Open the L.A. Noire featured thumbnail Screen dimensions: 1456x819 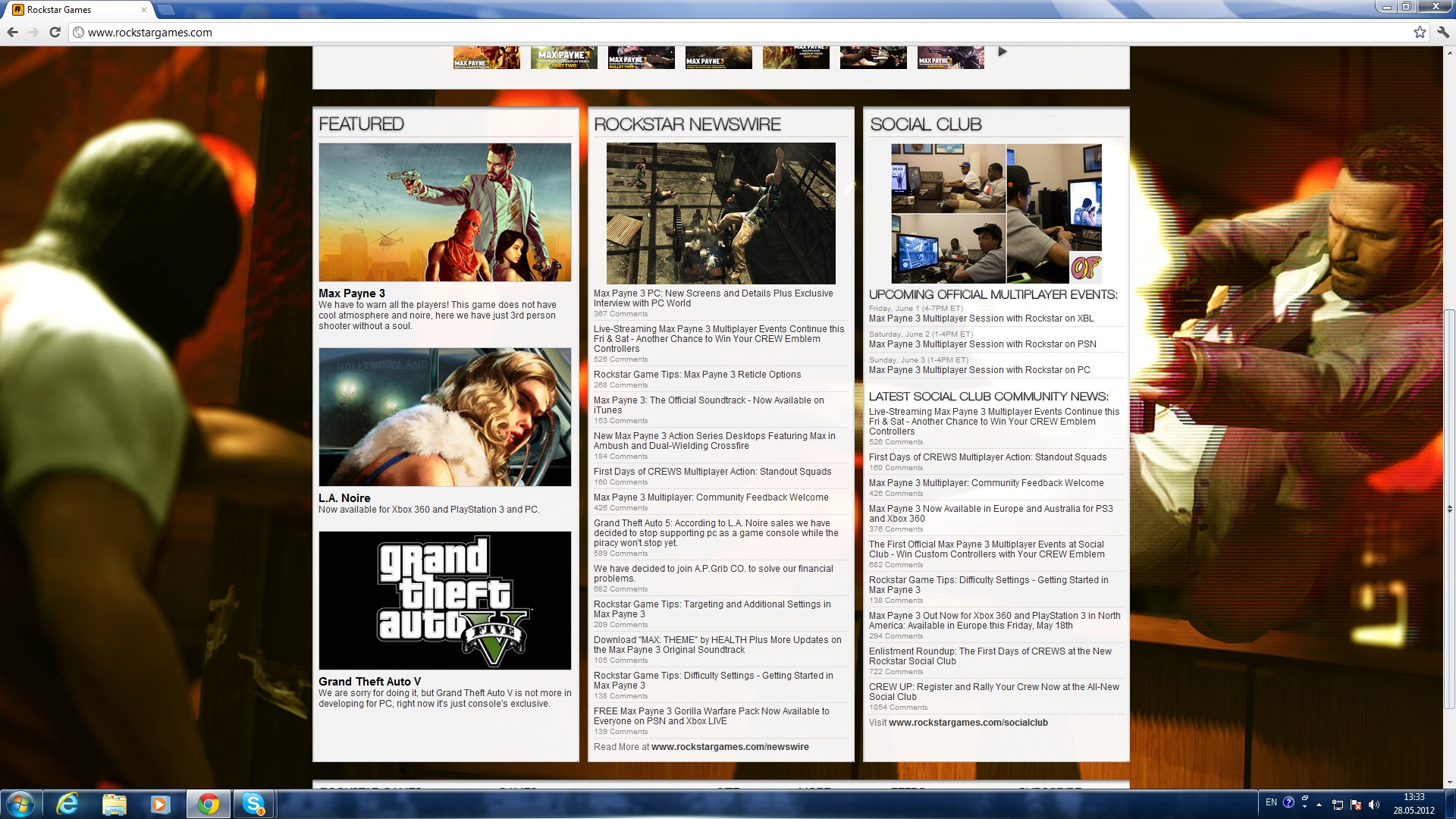click(445, 417)
